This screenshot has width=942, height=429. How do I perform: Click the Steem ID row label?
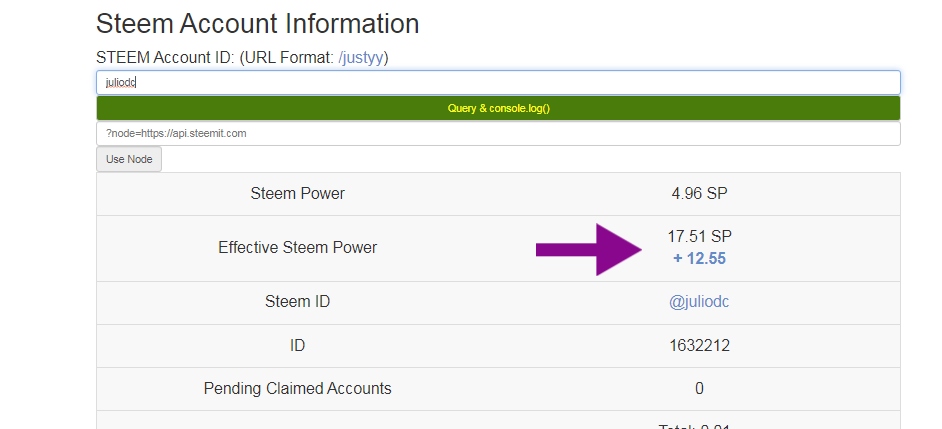click(297, 301)
